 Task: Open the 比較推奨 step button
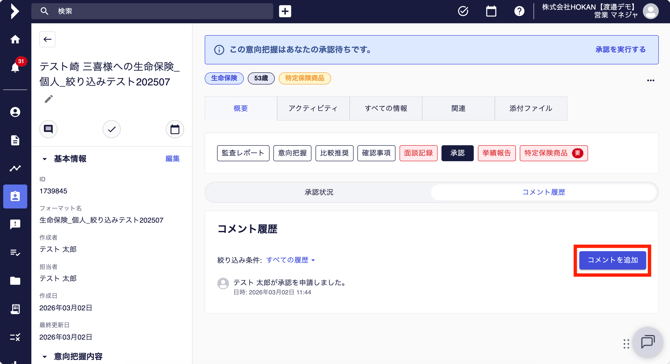tap(334, 153)
